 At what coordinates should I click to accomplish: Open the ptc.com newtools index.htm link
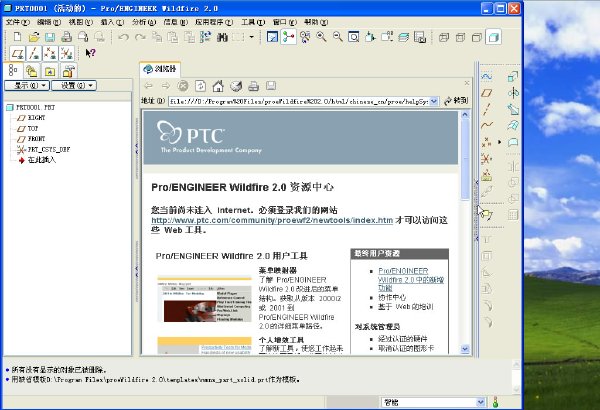point(272,220)
